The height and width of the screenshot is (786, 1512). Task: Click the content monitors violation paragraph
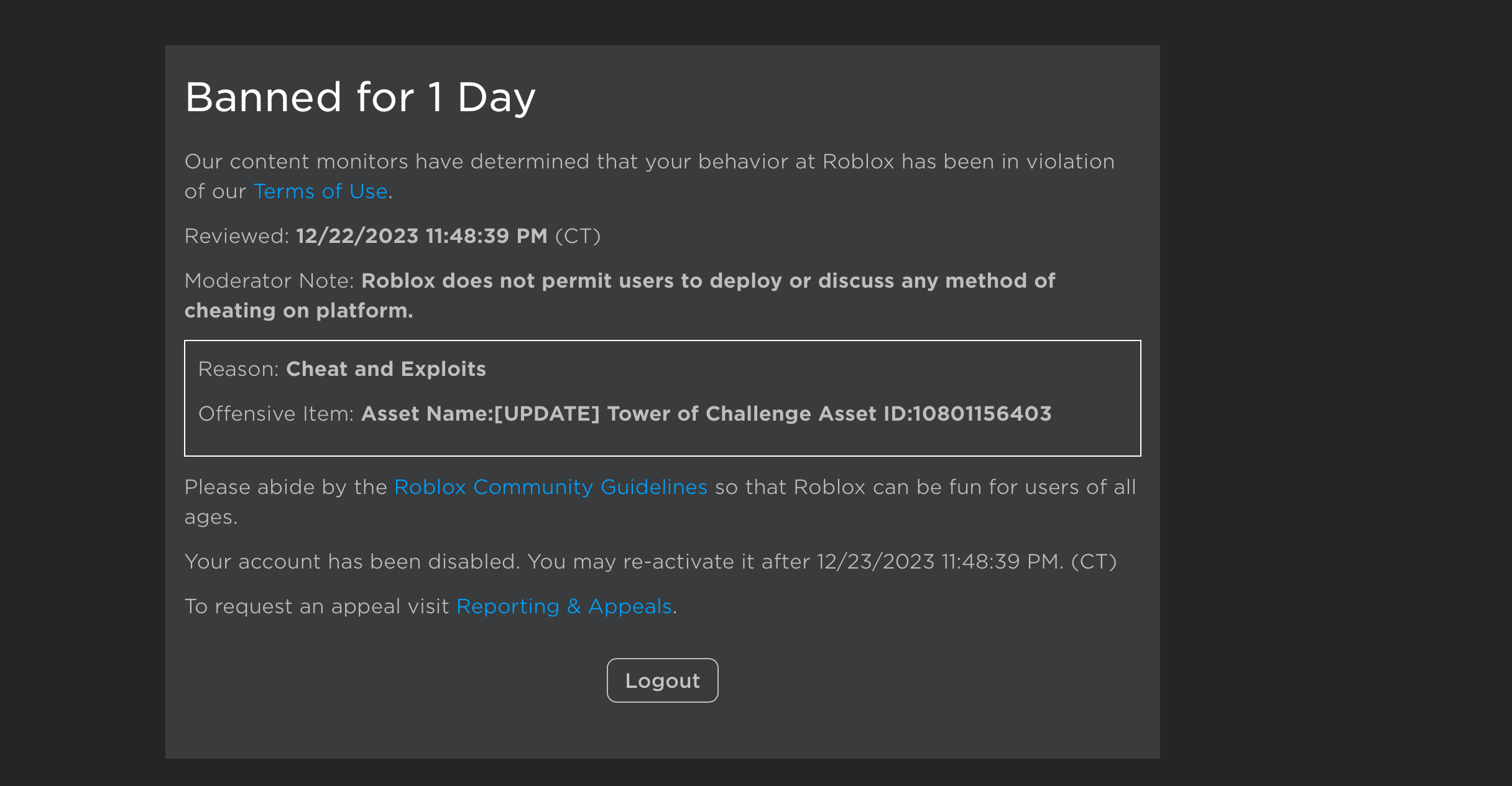649,162
